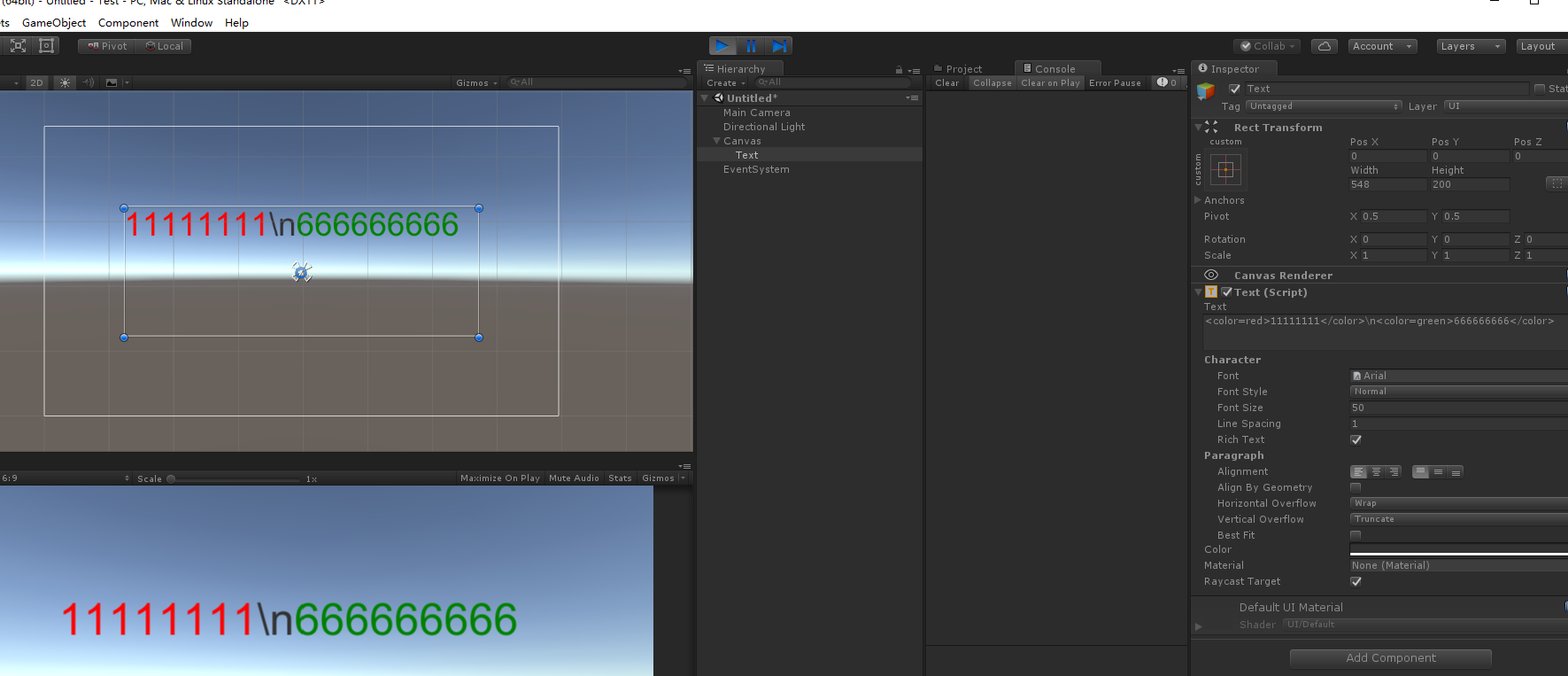The width and height of the screenshot is (1568, 676).
Task: Enable the Best Fit checkbox
Action: [1356, 535]
